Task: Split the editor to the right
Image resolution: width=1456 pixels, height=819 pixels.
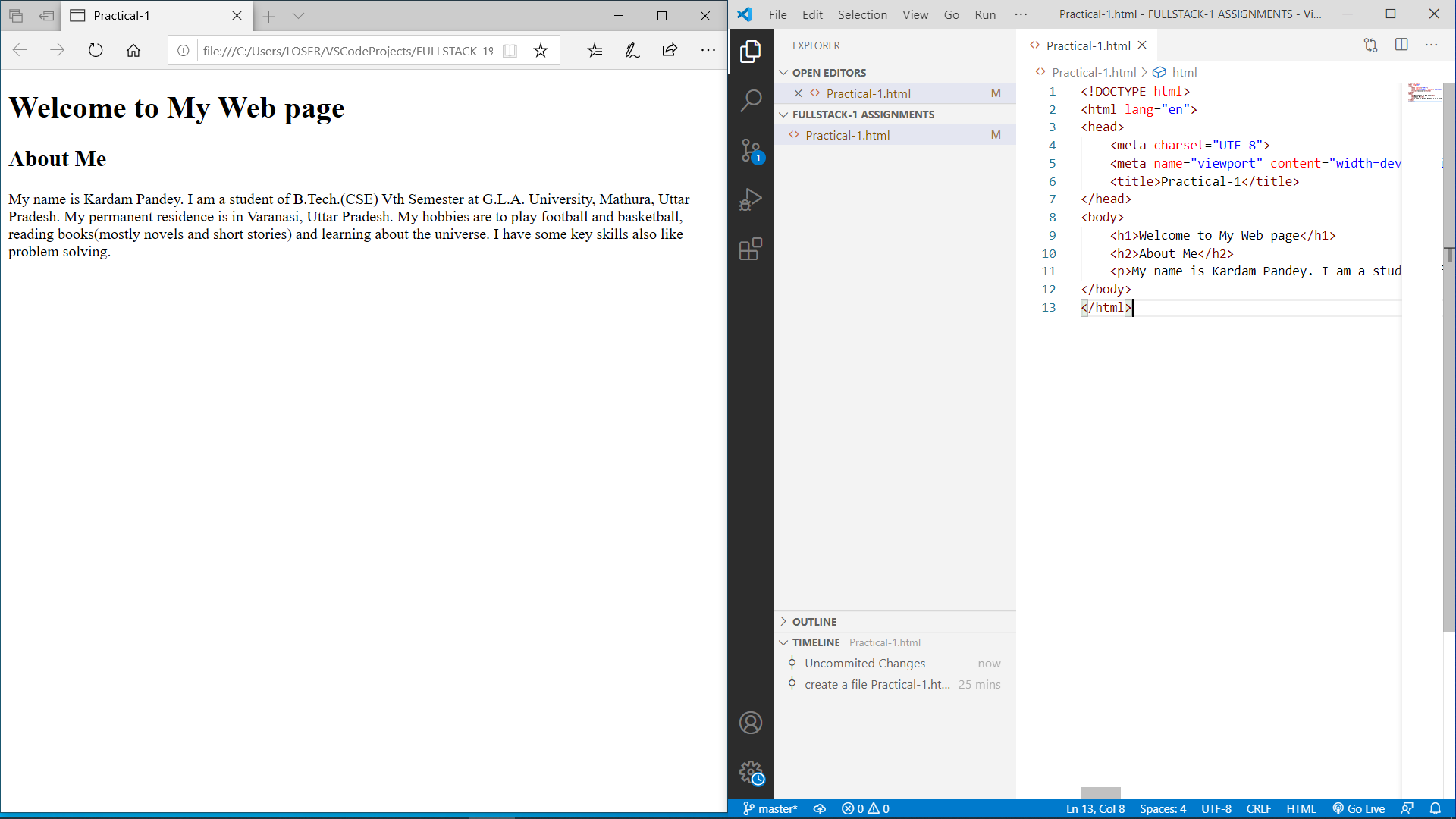Action: point(1401,45)
